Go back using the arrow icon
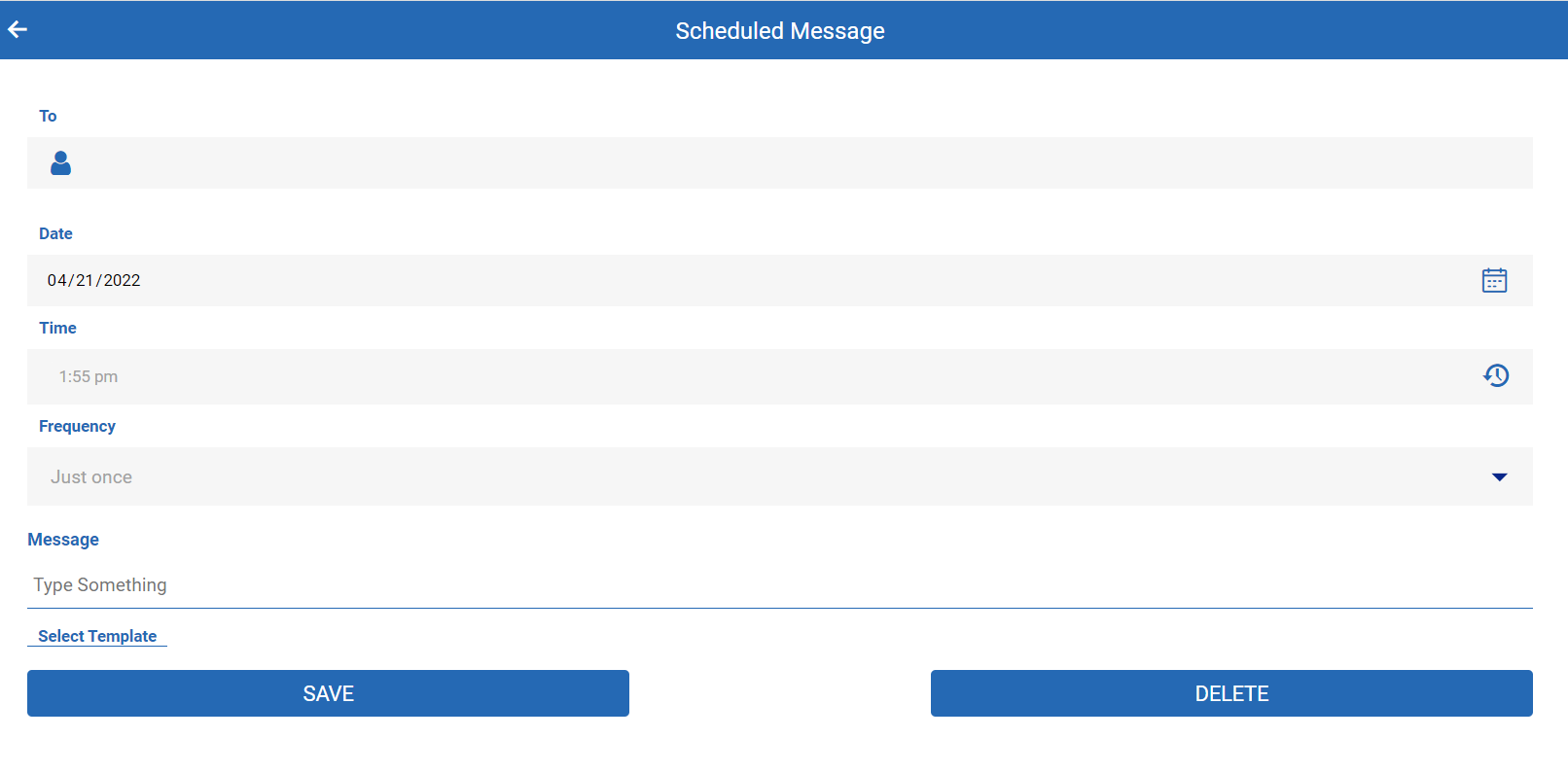The height and width of the screenshot is (774, 1568). tap(18, 30)
